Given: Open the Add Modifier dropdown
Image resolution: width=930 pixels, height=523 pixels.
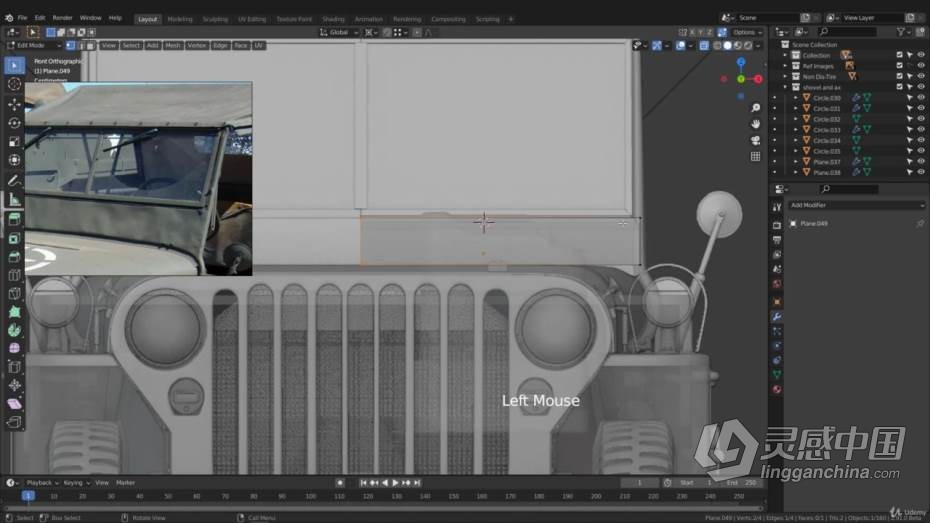Looking at the screenshot, I should point(856,205).
